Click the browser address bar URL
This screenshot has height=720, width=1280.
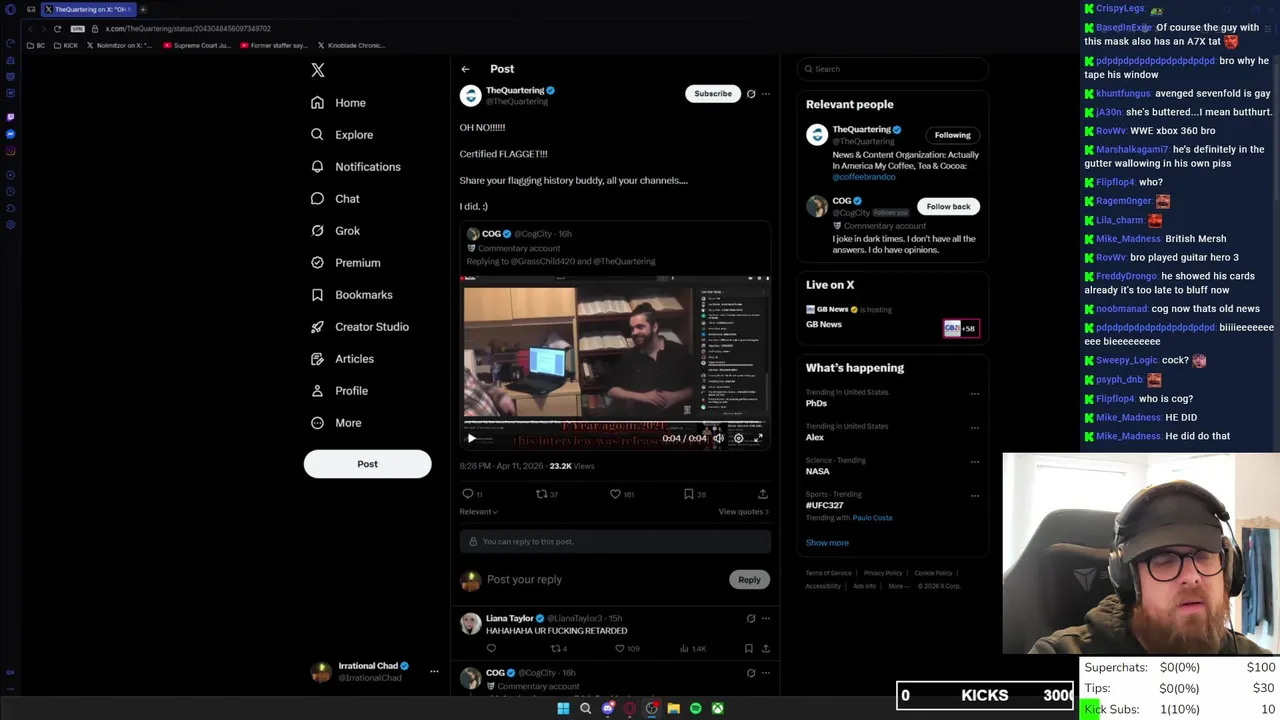pos(188,29)
